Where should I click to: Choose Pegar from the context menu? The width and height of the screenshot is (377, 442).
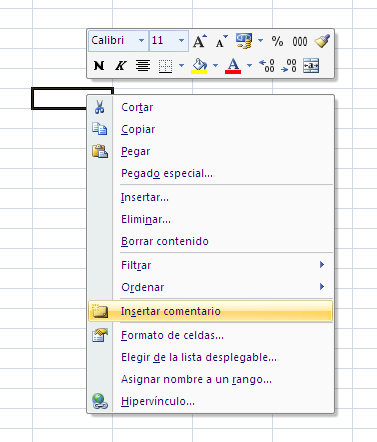pos(211,151)
